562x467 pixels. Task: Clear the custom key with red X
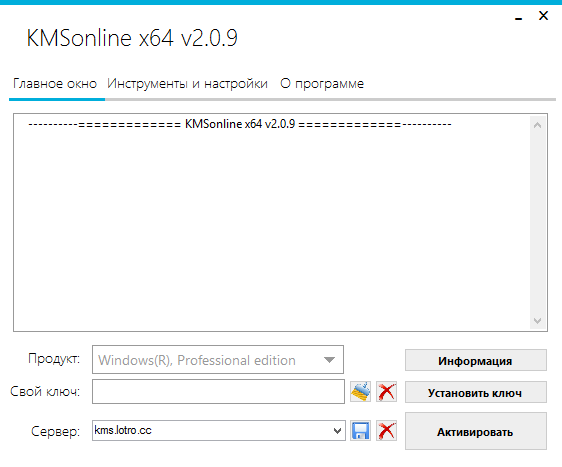point(386,391)
